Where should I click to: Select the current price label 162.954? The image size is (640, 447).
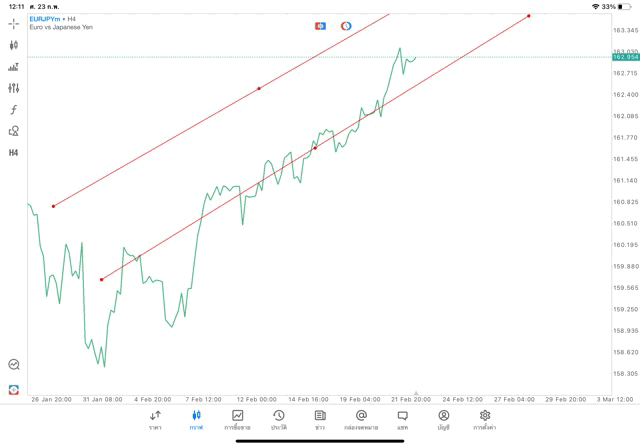pos(625,57)
